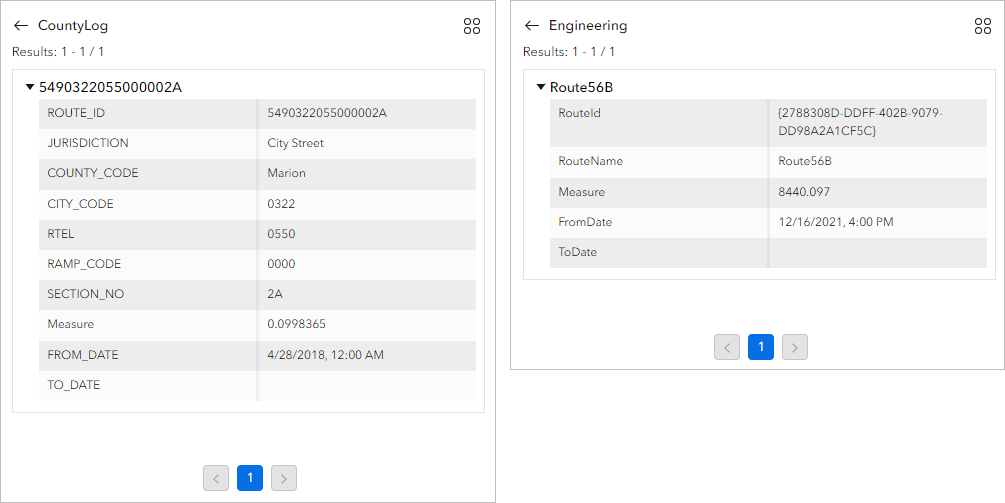The image size is (1005, 503).
Task: Click the JURISDICTION value City Street
Action: coord(296,143)
